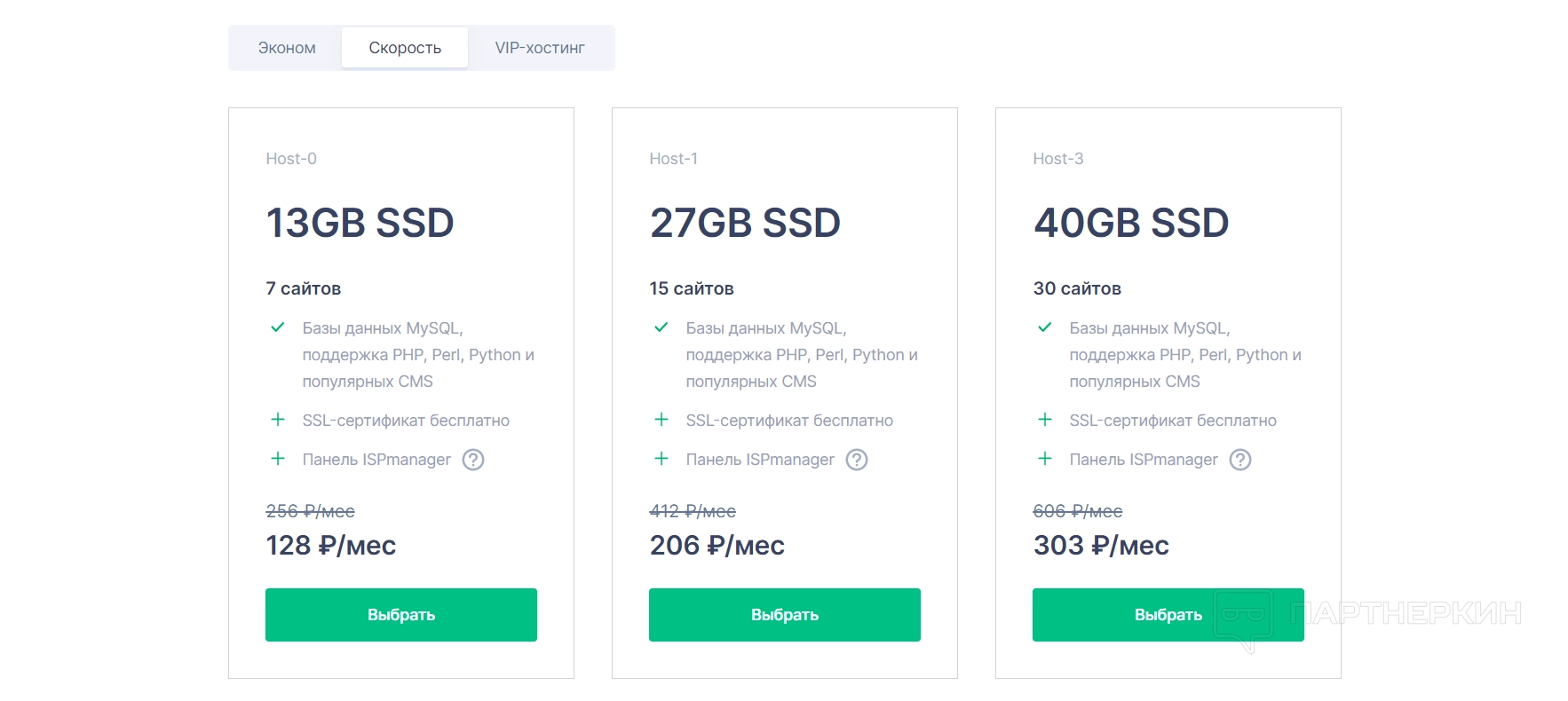This screenshot has height=701, width=1568.
Task: Click the SSL plus icon in Host-0 card
Action: click(278, 420)
